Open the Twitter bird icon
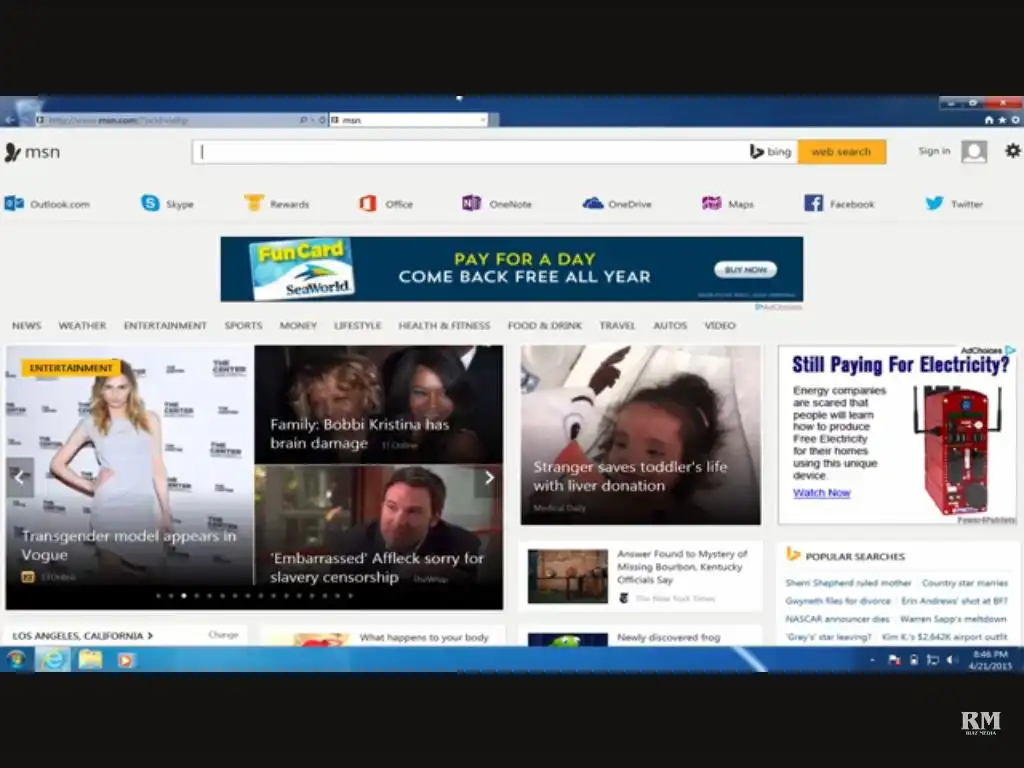Screen dimensions: 1024x768 [x=934, y=203]
